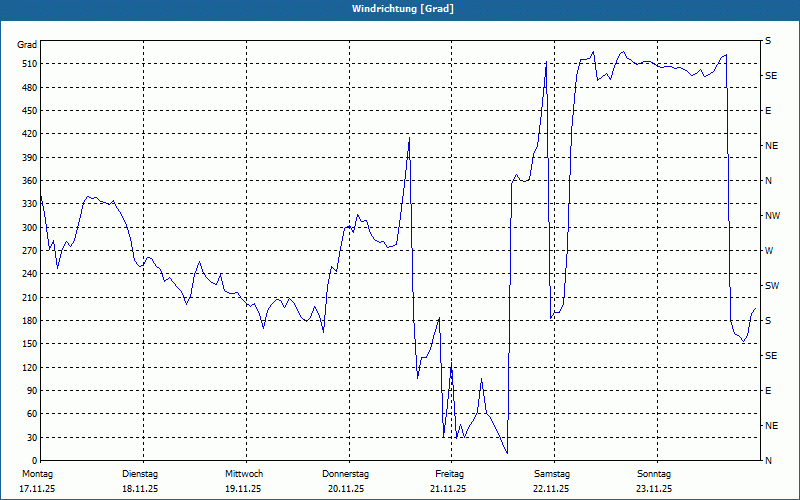Pick the 450 degree axis label

point(30,111)
